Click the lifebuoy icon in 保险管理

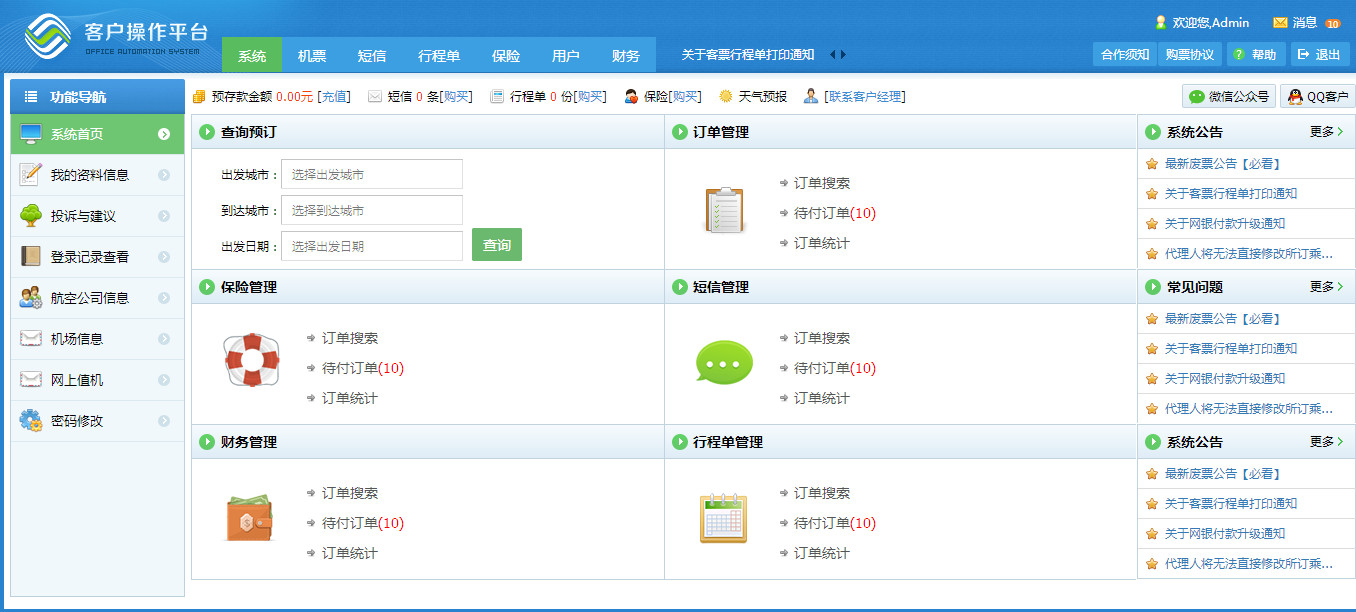(251, 360)
